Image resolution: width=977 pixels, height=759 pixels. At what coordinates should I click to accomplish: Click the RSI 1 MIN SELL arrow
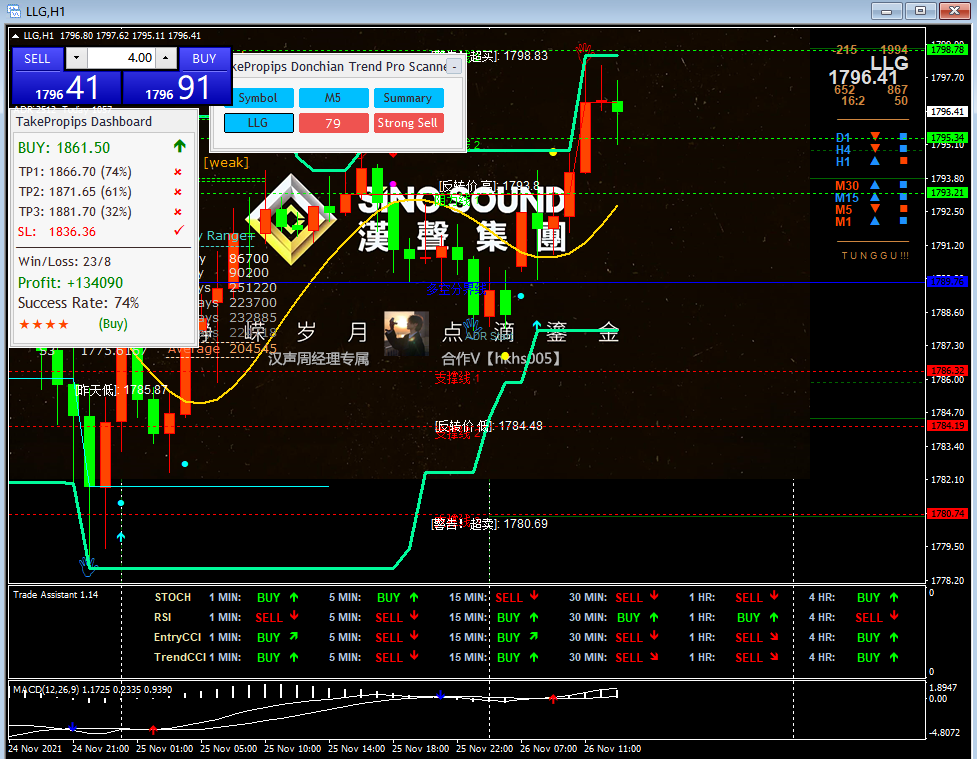(x=294, y=616)
